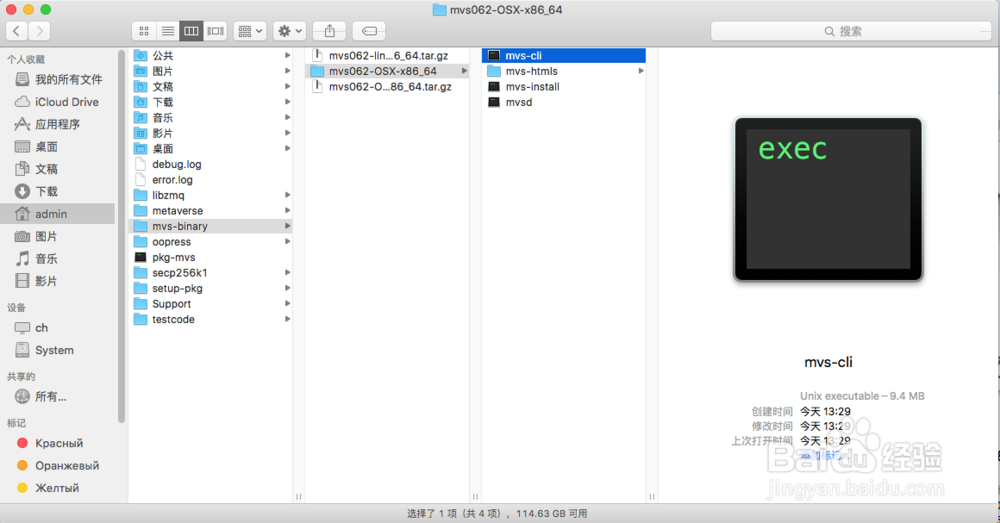Click the share toolbar button
1000x523 pixels.
(330, 31)
